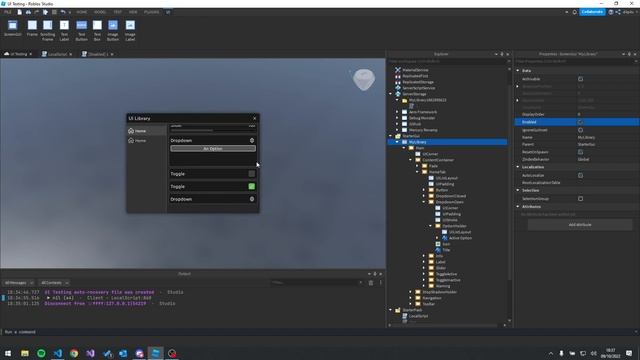Collapse the Data section in Properties
Screen dimensions: 640x360
518,71
